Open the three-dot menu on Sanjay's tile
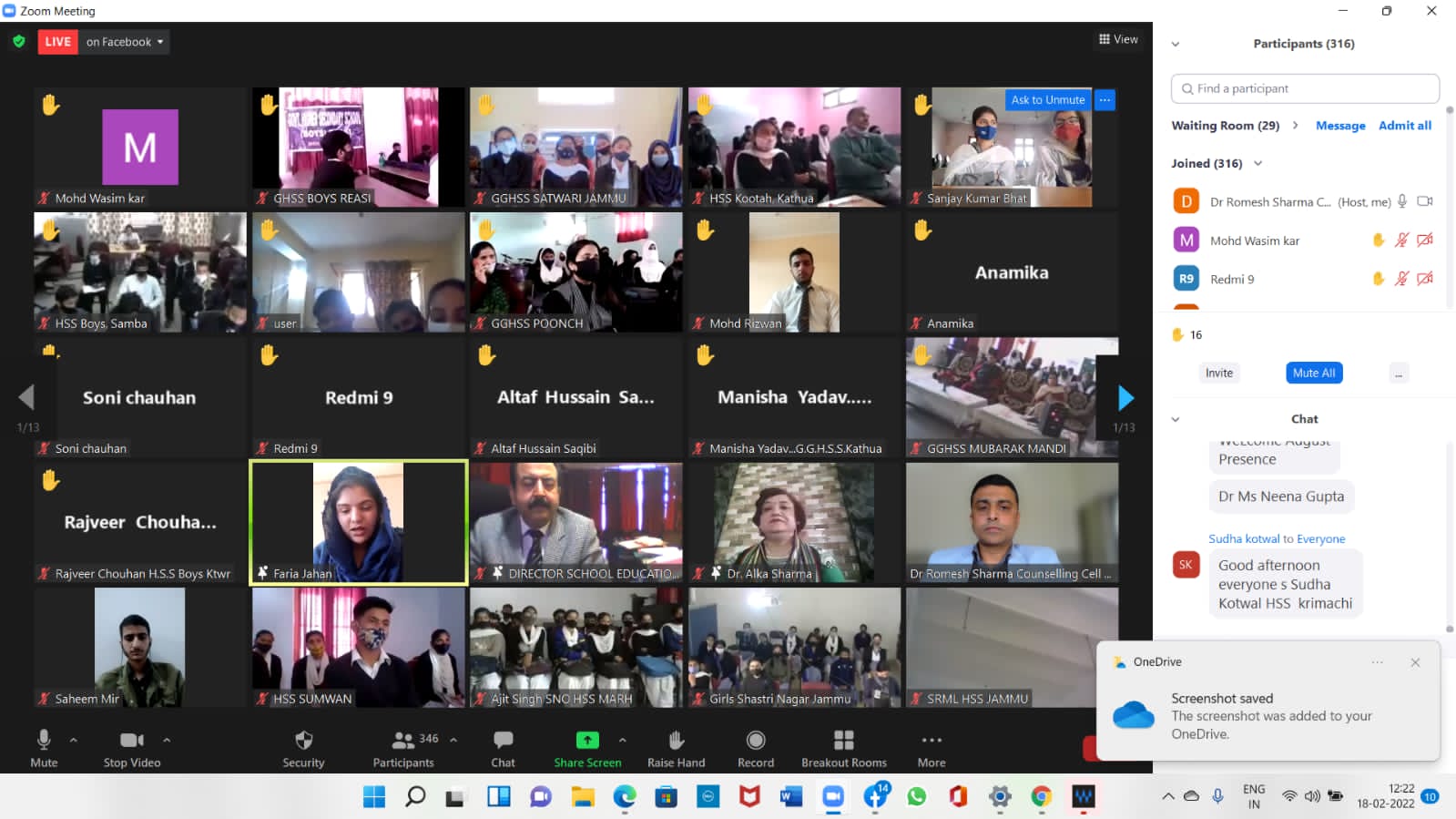The height and width of the screenshot is (819, 1456). (1105, 100)
